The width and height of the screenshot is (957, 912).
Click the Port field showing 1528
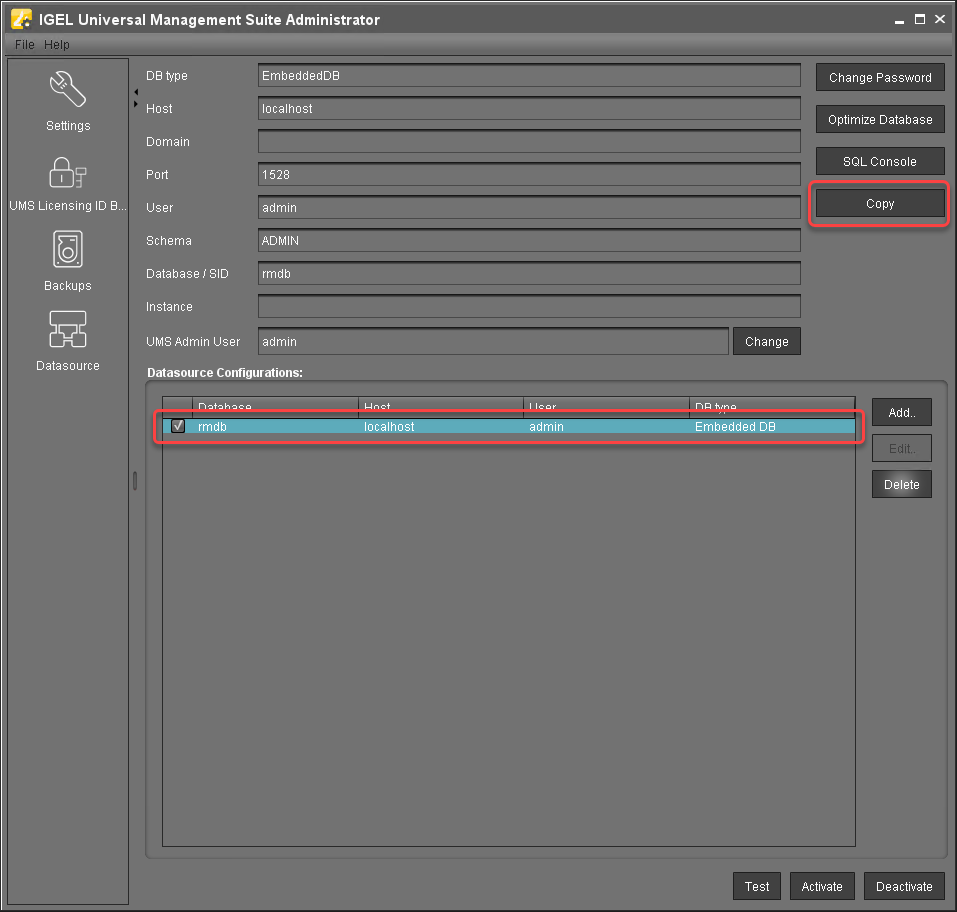point(529,175)
